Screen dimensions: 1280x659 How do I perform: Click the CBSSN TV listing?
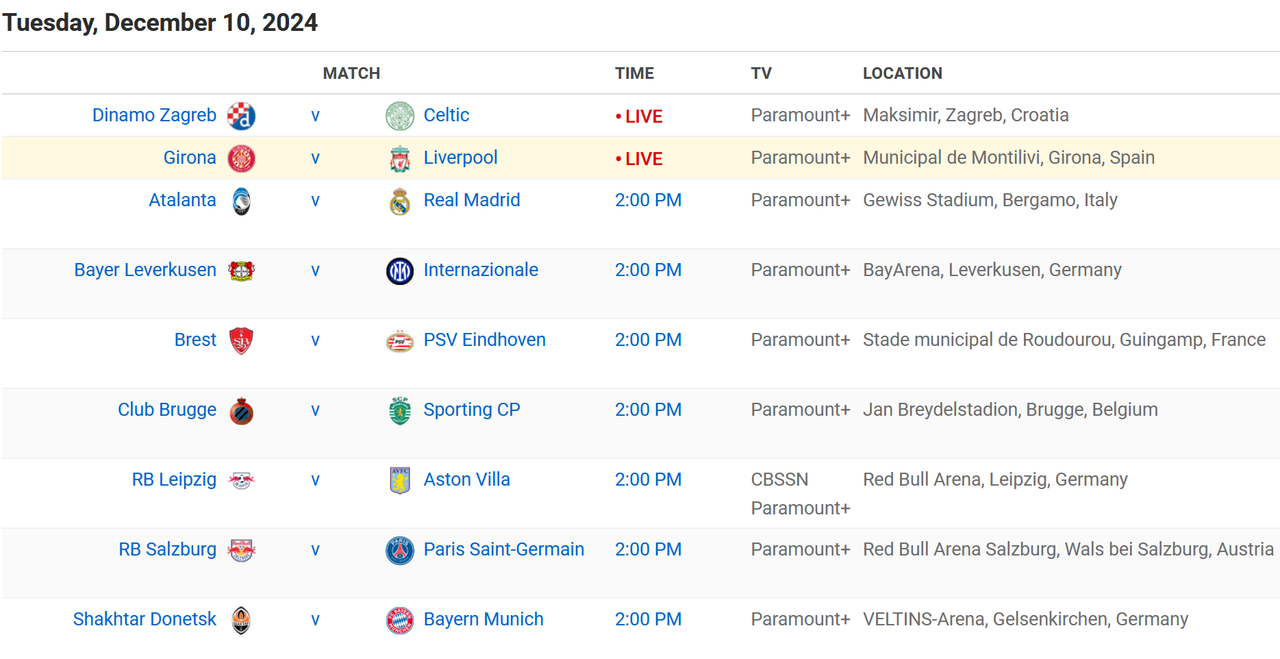point(779,479)
